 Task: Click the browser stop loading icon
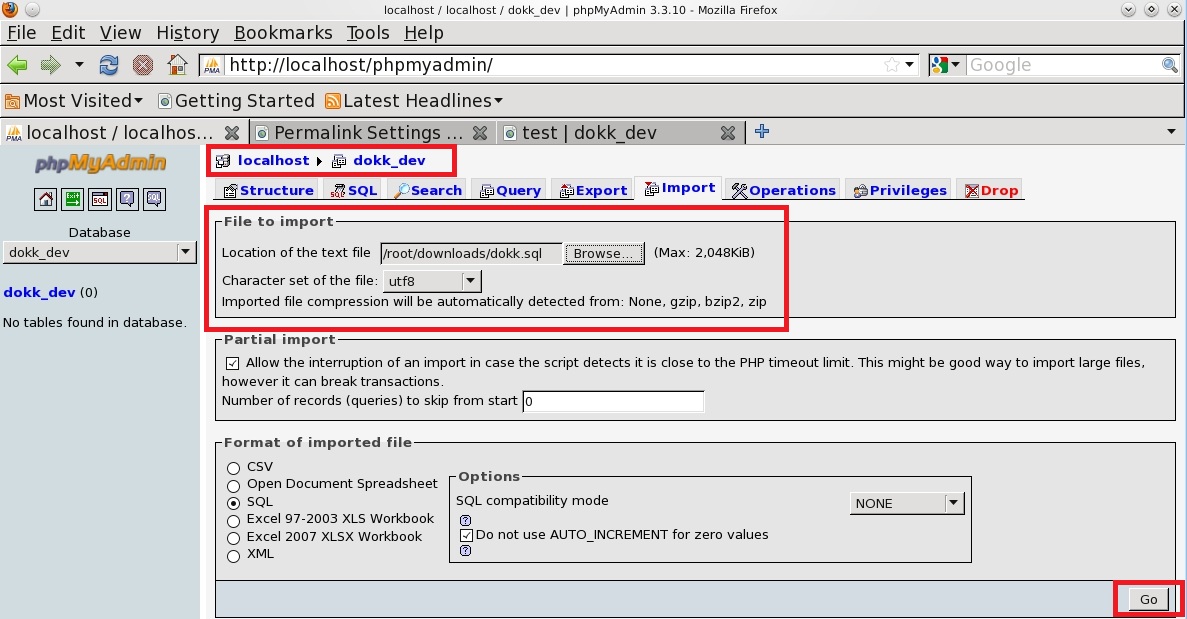[x=143, y=65]
